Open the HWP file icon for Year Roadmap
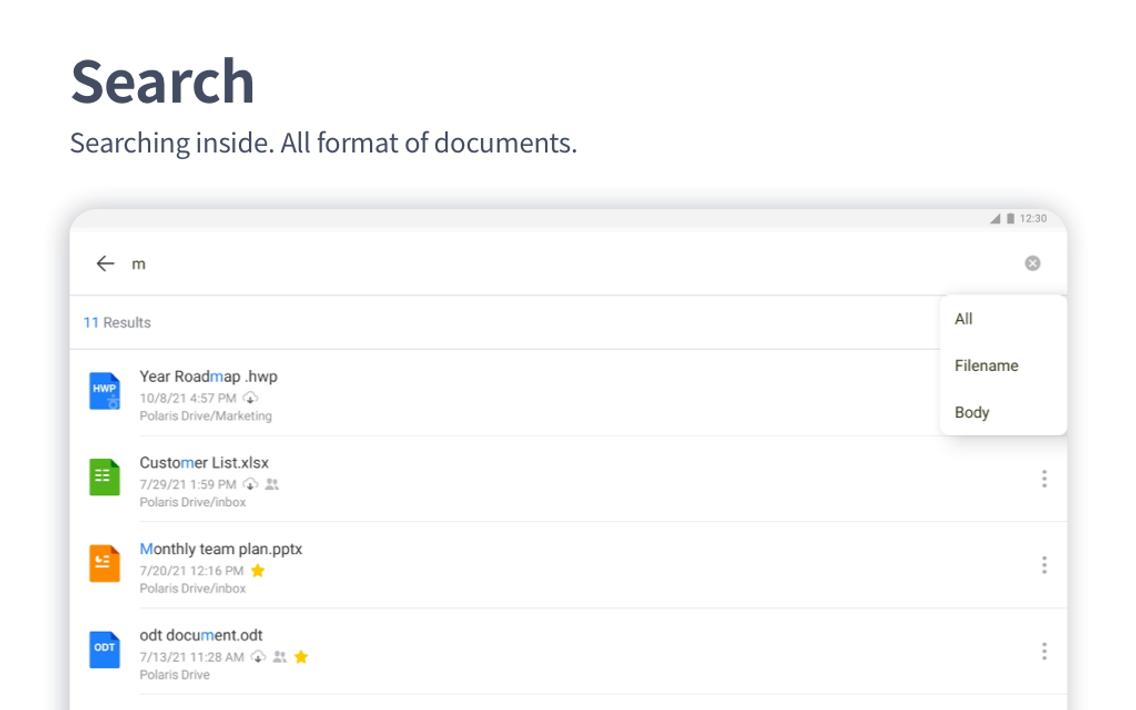Viewport: 1136px width, 710px height. click(x=104, y=391)
